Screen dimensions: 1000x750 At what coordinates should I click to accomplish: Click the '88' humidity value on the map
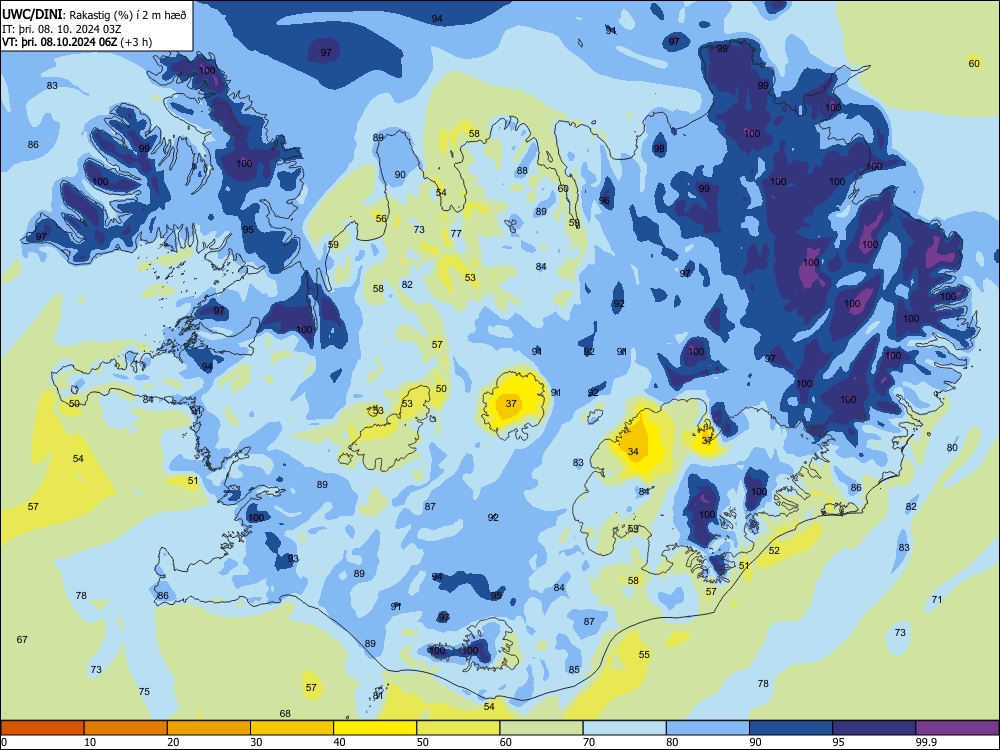click(522, 170)
